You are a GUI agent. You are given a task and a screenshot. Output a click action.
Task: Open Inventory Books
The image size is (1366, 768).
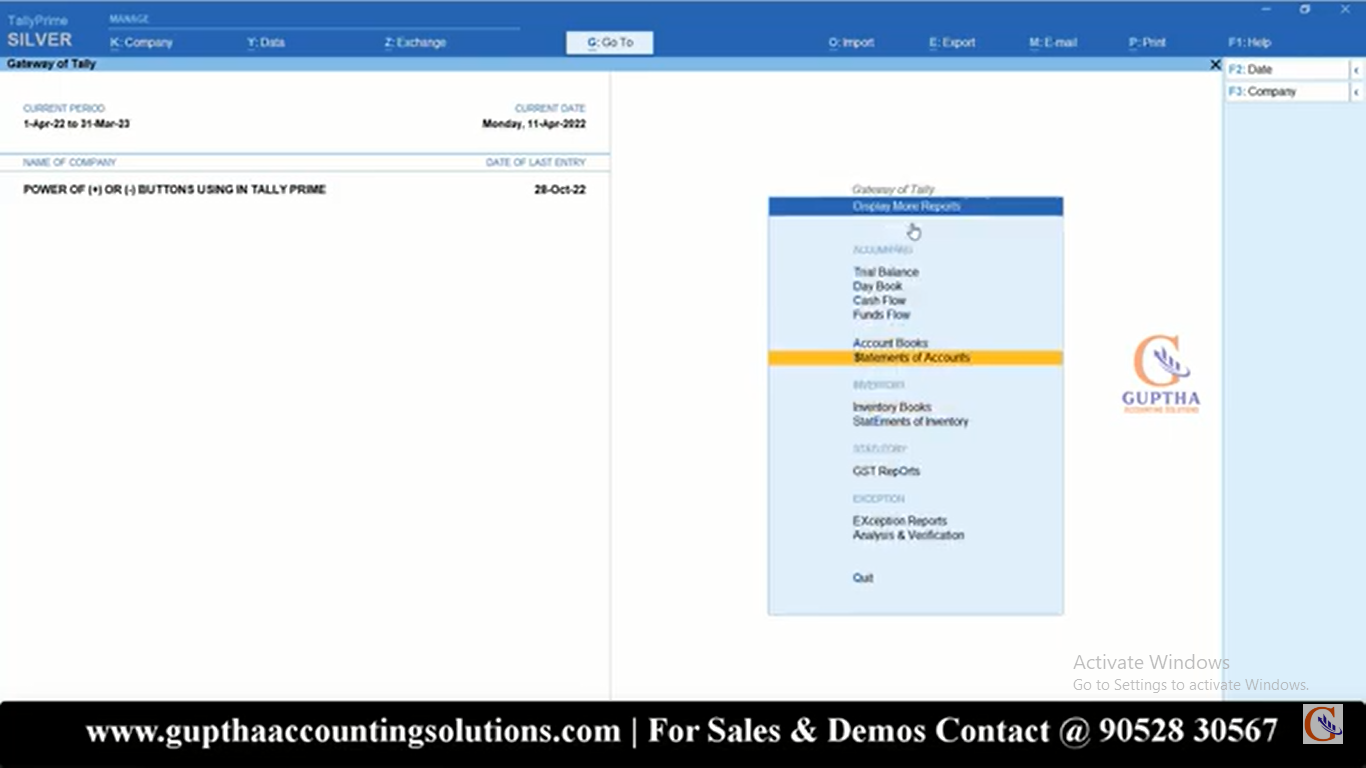[892, 407]
